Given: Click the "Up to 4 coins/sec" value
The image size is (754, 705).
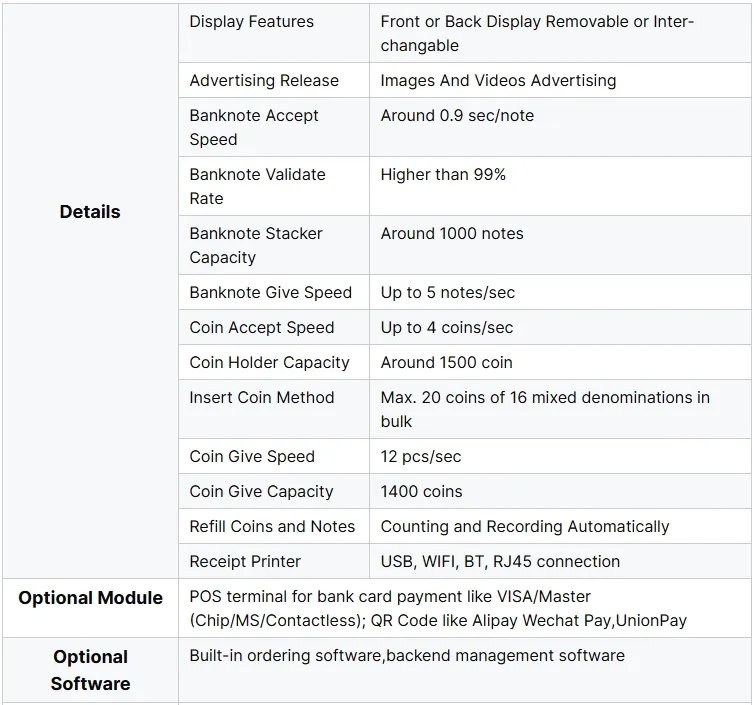Looking at the screenshot, I should 447,328.
